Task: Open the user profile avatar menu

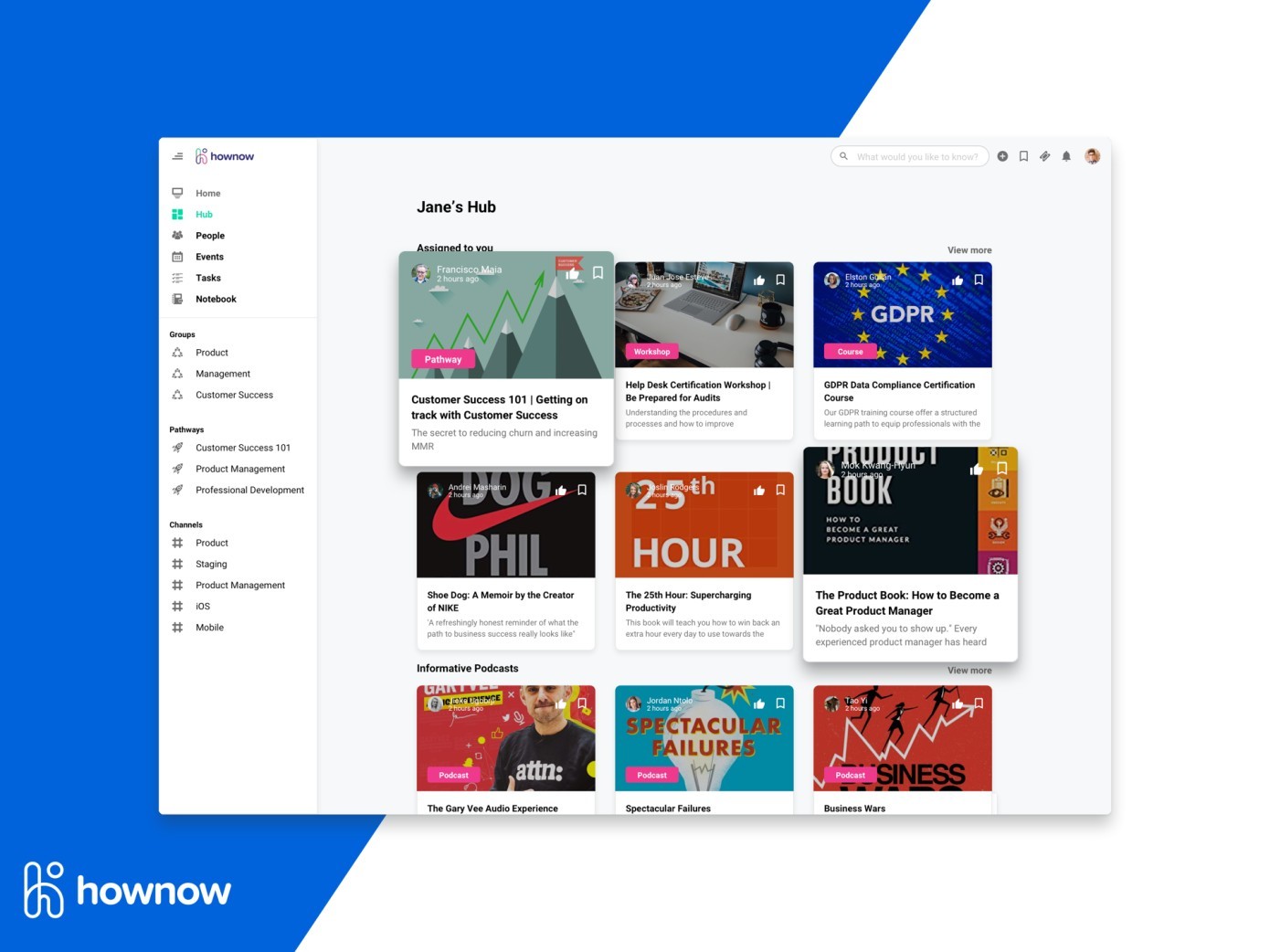Action: tap(1092, 156)
